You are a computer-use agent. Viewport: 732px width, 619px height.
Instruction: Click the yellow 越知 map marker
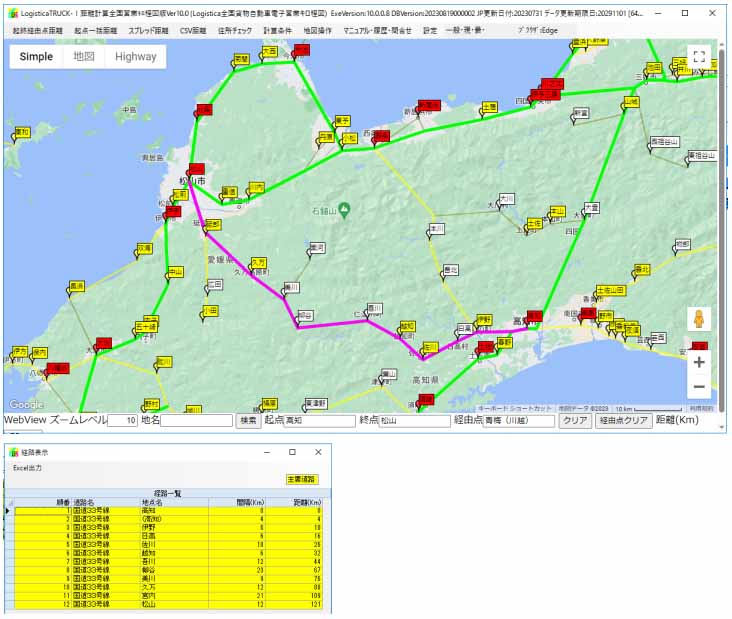pyautogui.click(x=407, y=326)
